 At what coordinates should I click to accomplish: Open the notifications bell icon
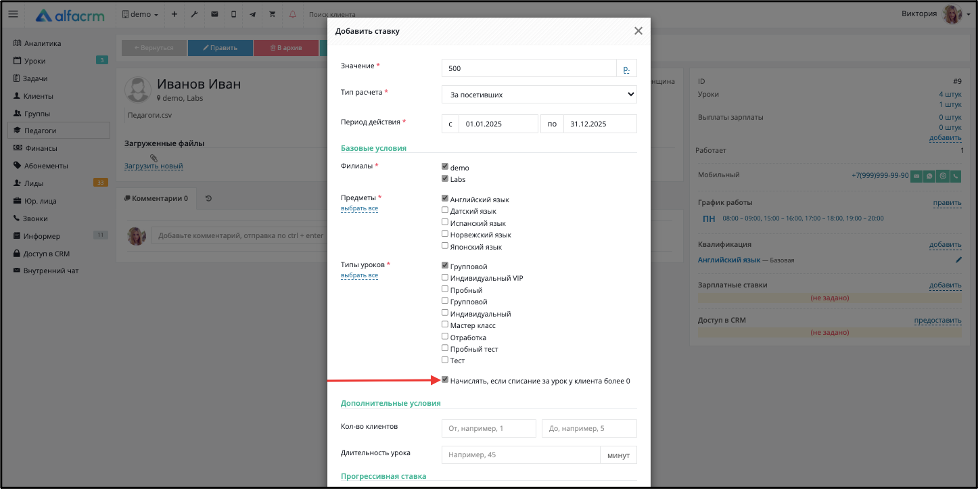tap(292, 14)
